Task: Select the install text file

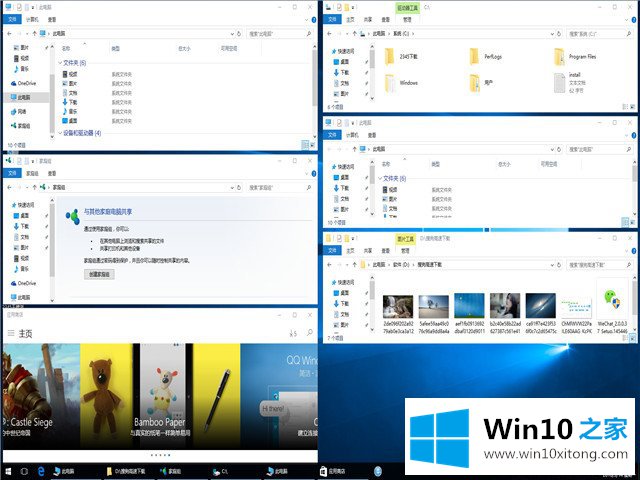Action: click(570, 83)
